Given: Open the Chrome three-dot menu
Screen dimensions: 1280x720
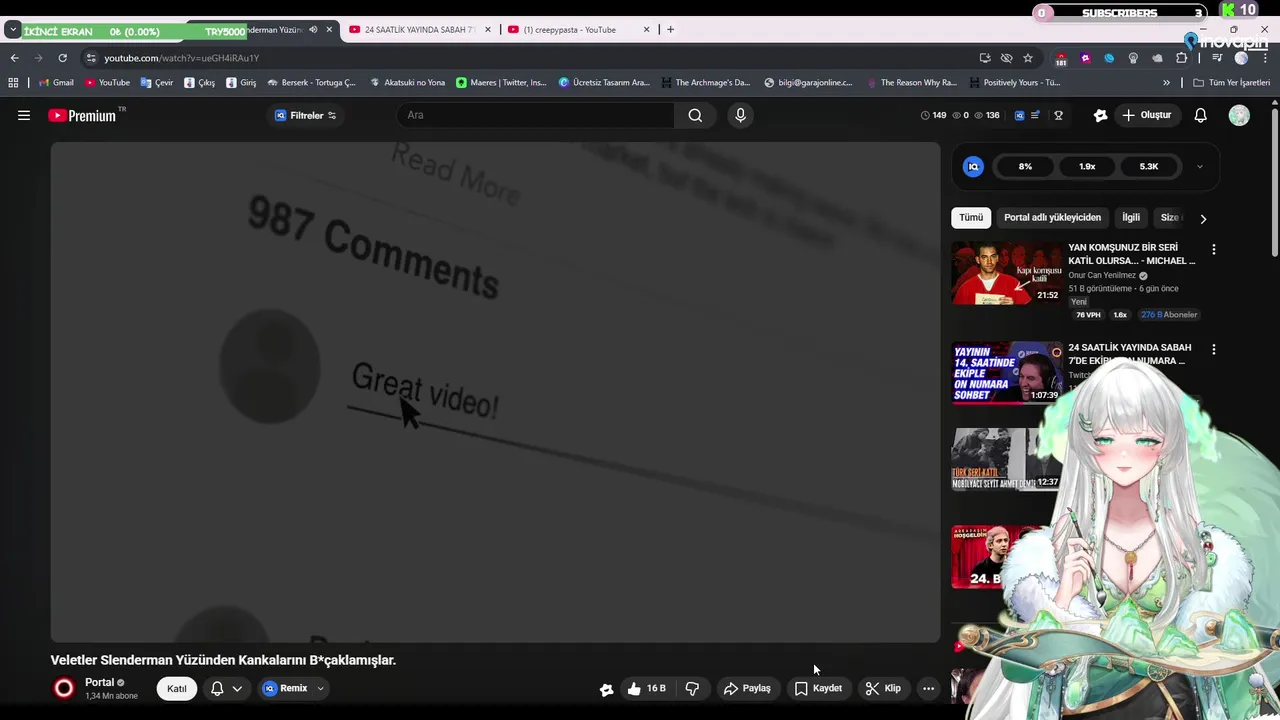Looking at the screenshot, I should pos(1263,58).
